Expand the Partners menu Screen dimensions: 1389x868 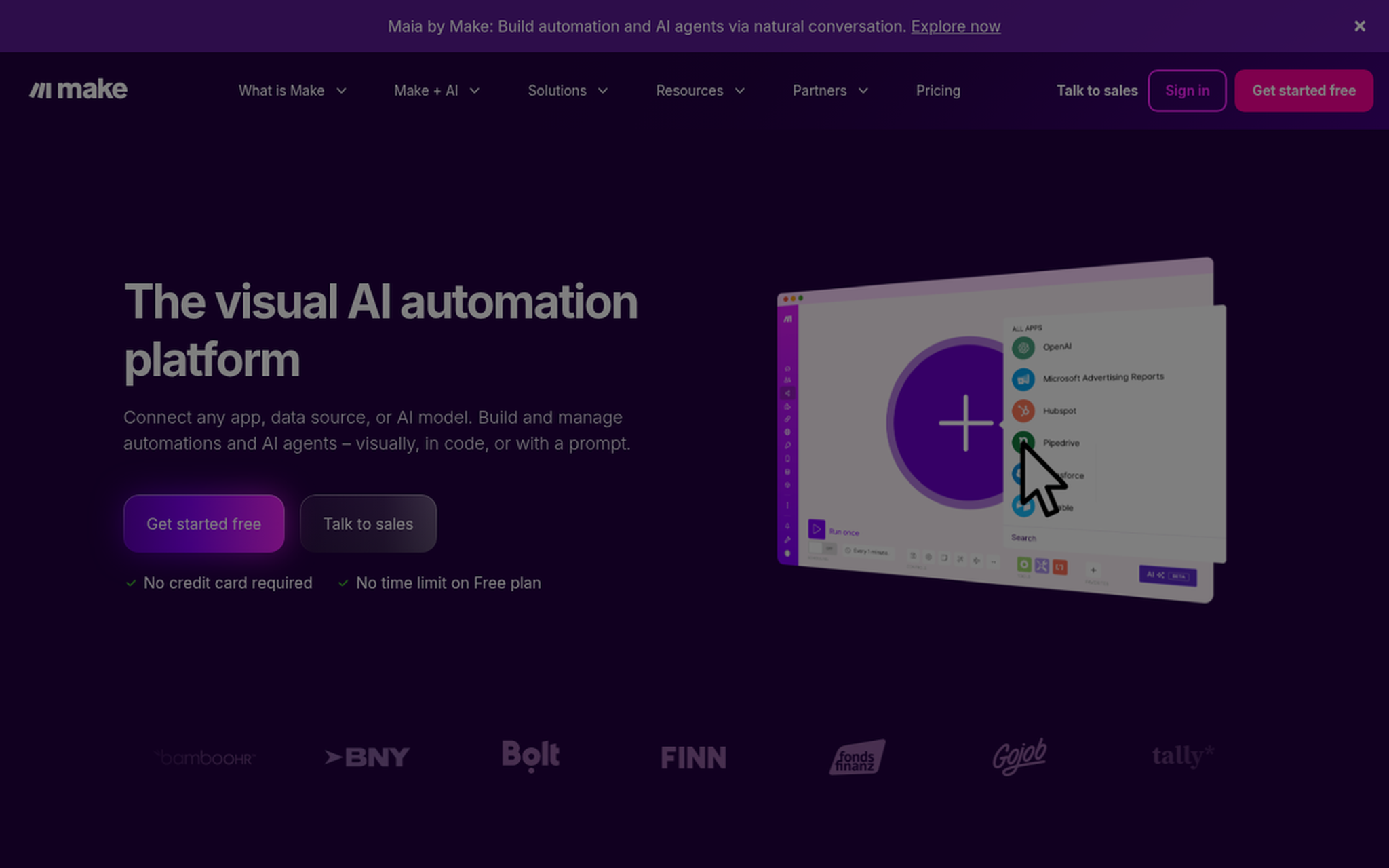coord(830,90)
